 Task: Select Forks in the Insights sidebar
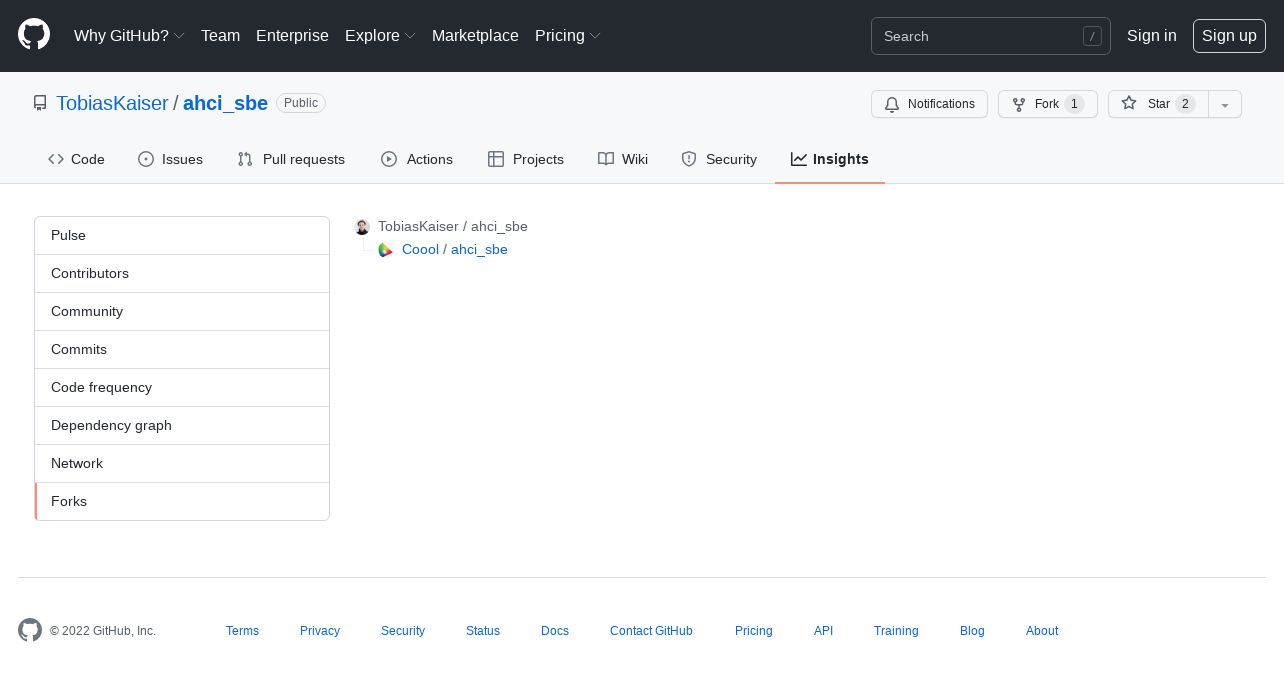point(182,501)
